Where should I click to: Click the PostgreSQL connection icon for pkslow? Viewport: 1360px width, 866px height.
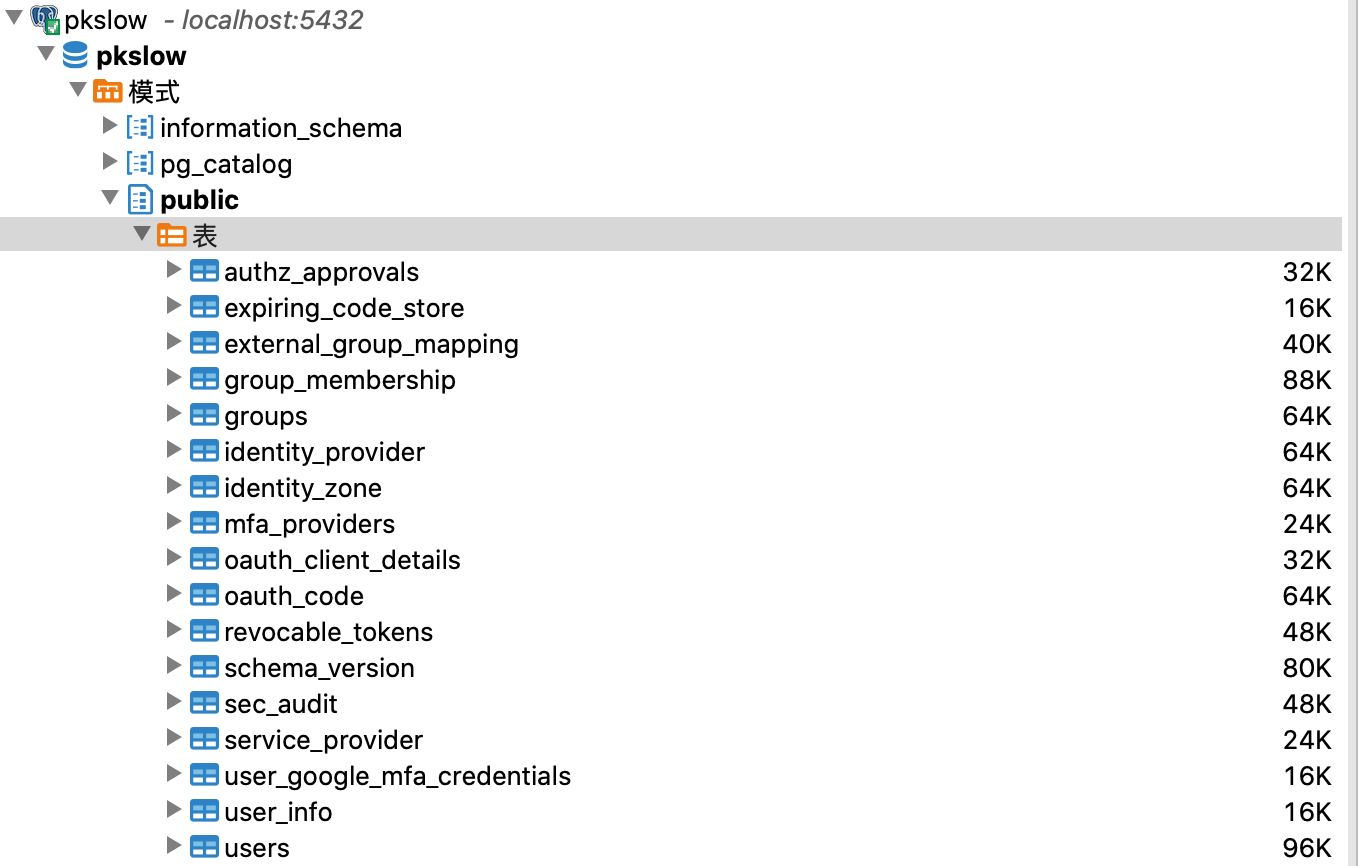(44, 19)
